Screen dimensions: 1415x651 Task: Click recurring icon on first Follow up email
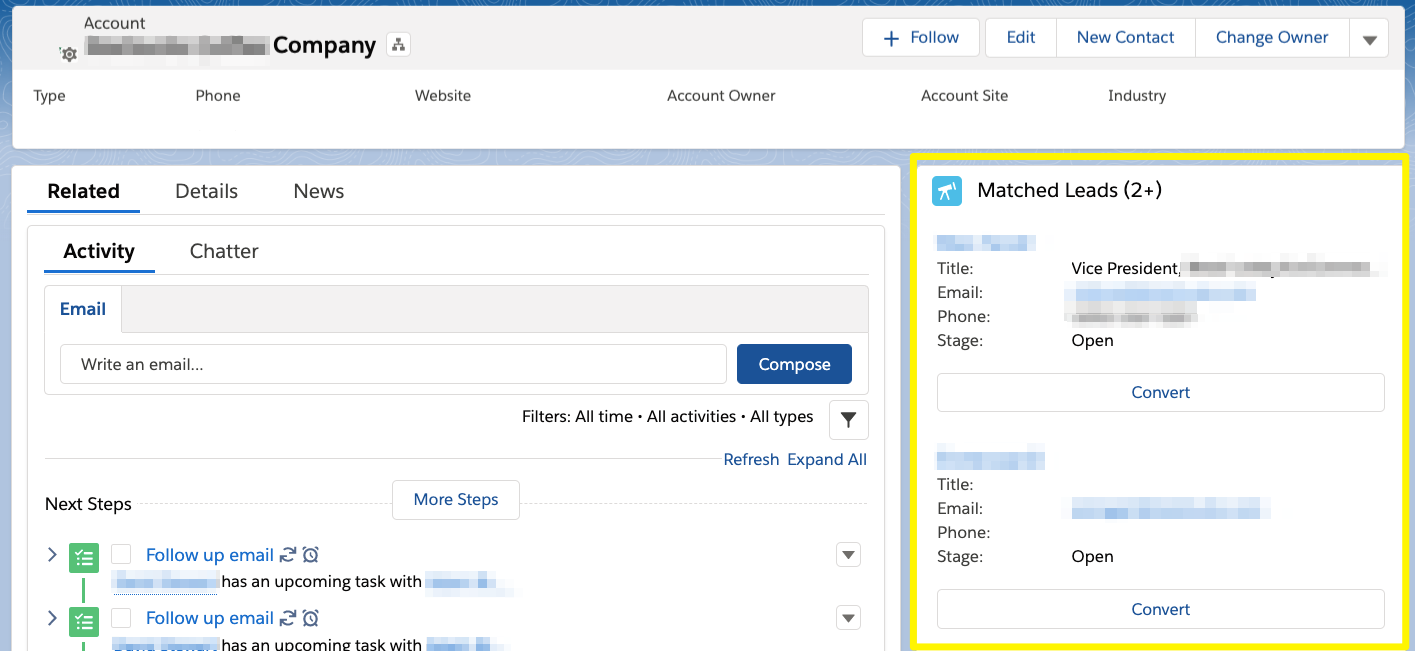coord(288,555)
